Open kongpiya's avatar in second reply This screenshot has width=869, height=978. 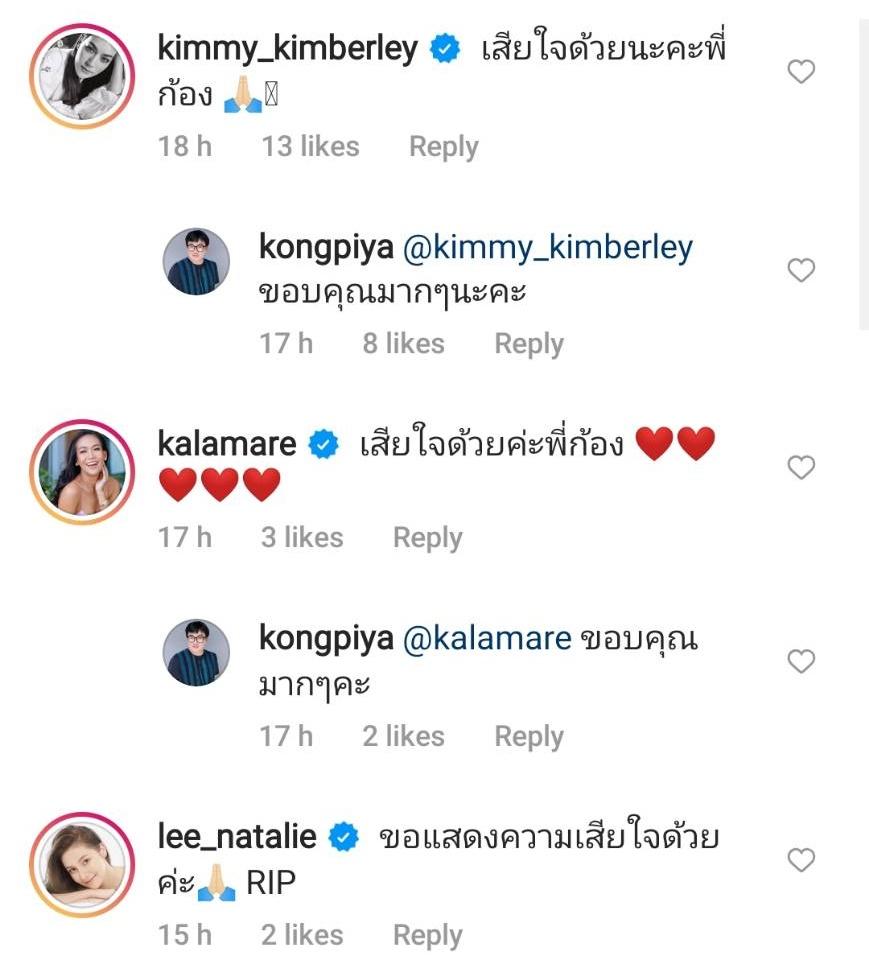[196, 653]
